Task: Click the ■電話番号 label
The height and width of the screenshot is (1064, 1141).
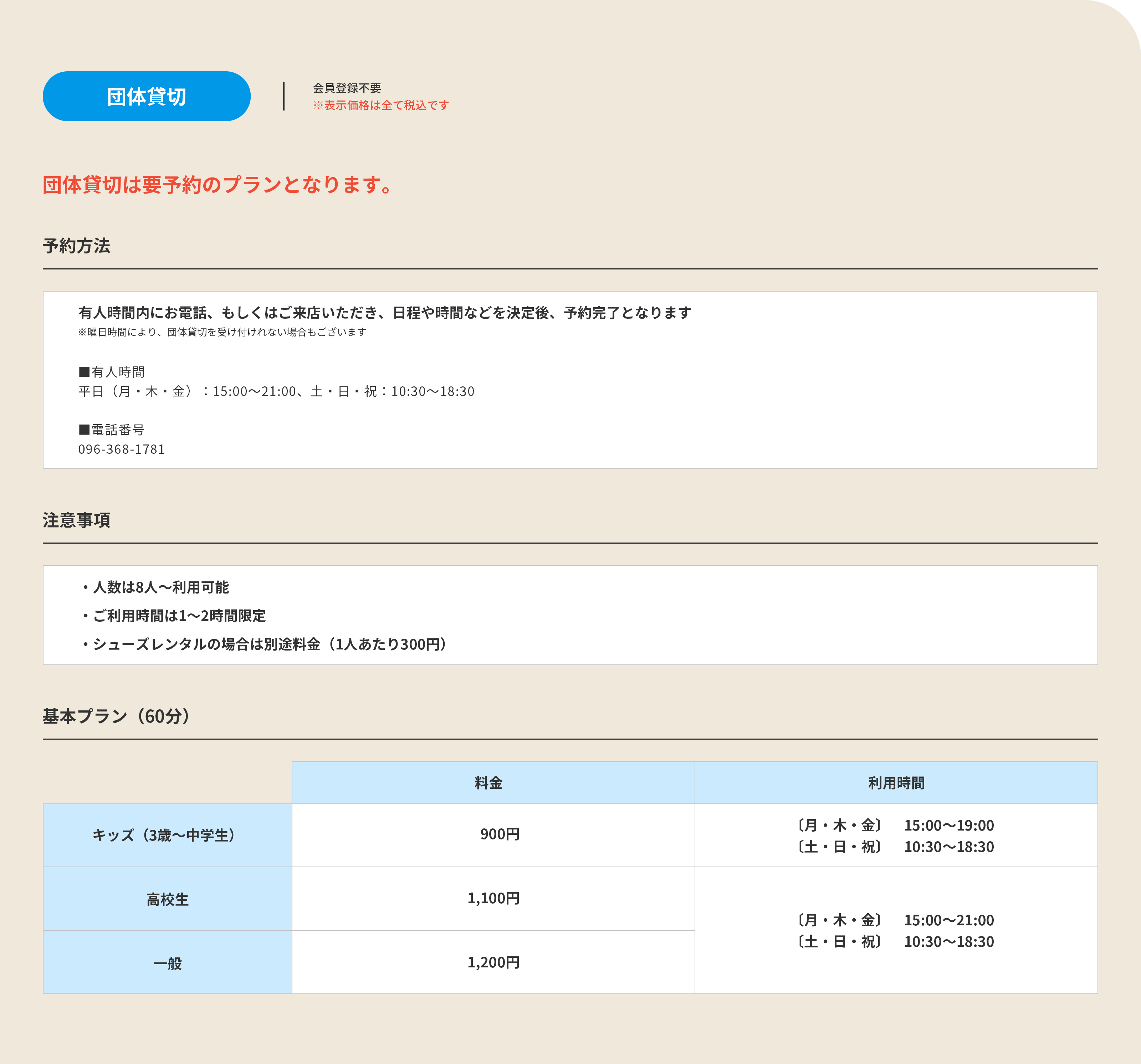Action: coord(111,430)
